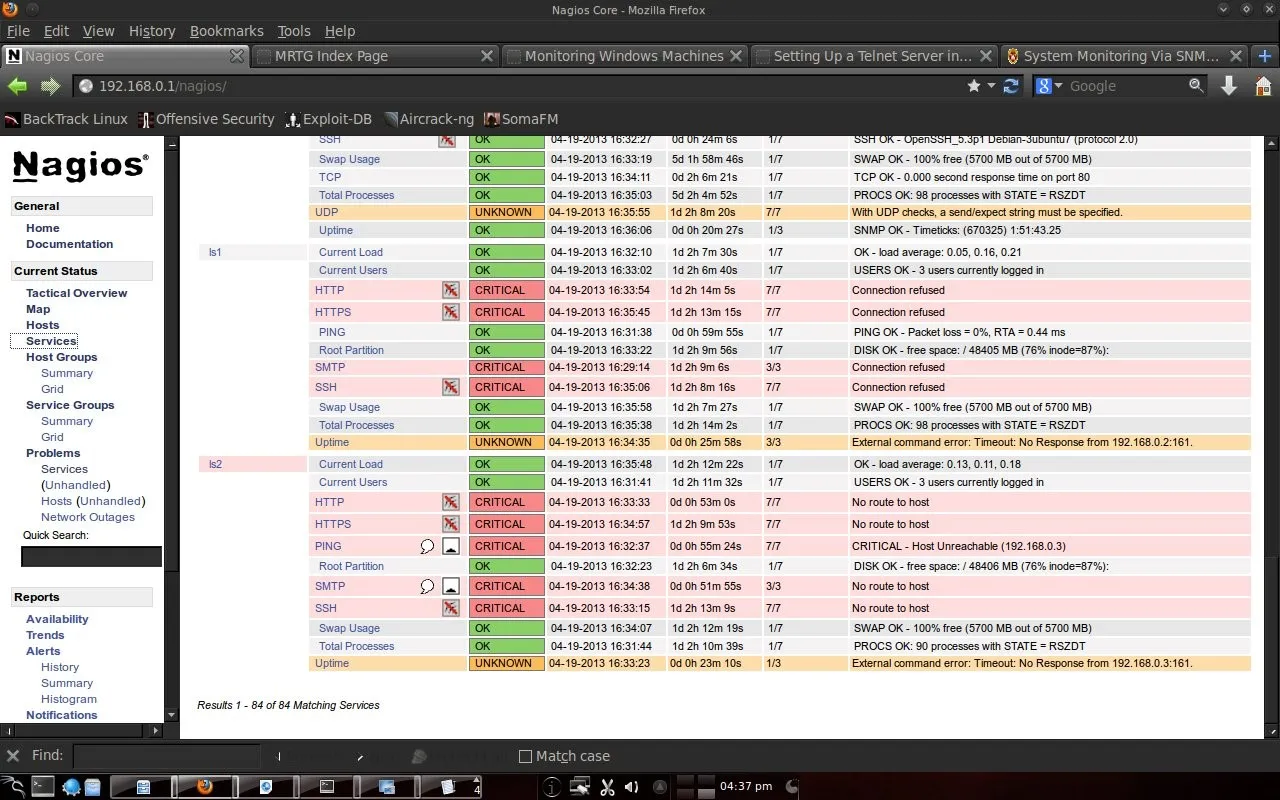Open ls2 Swap Usage service link
The height and width of the screenshot is (800, 1280).
[x=349, y=628]
